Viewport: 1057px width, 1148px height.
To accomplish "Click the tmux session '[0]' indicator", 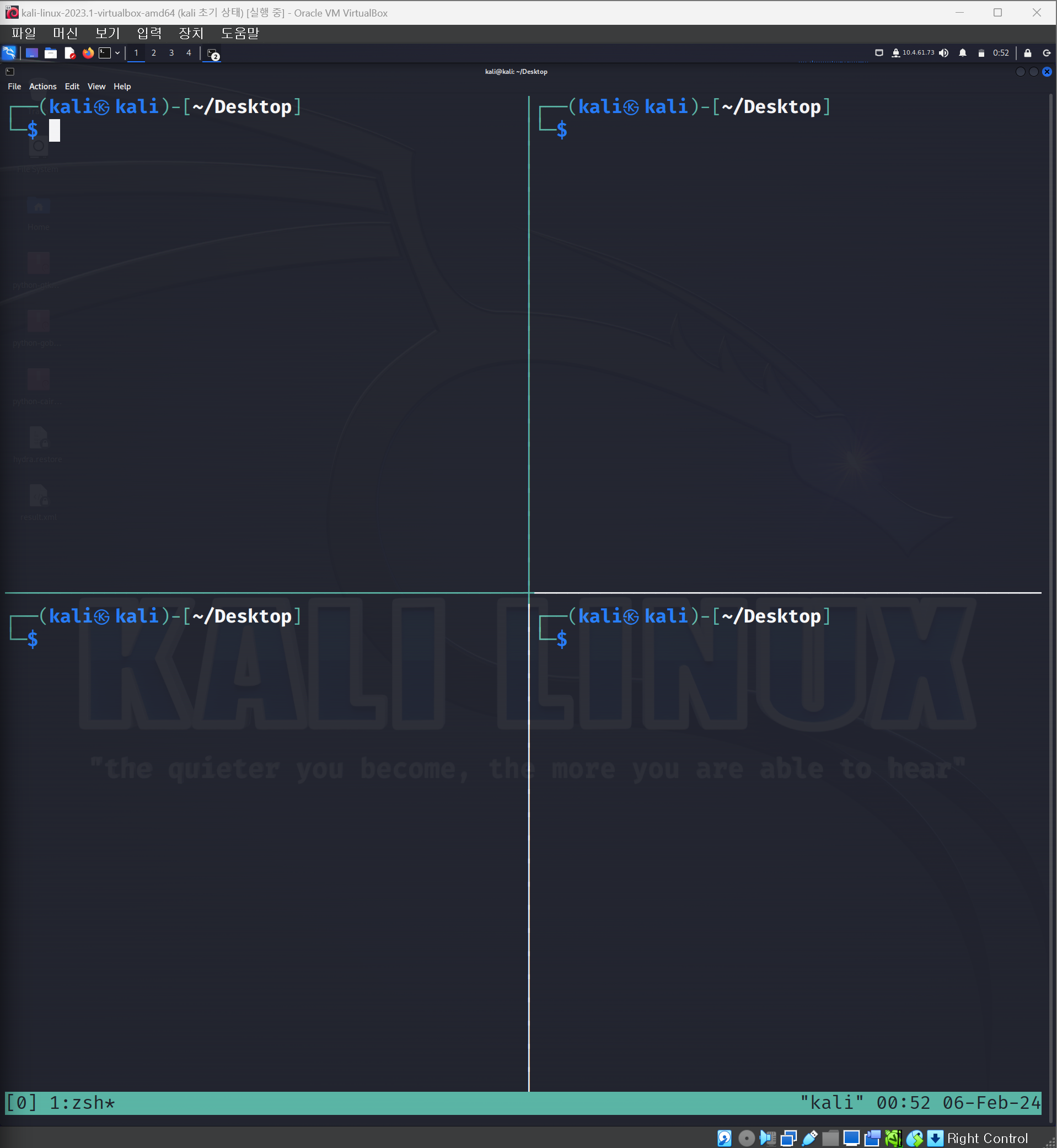I will tap(22, 1102).
